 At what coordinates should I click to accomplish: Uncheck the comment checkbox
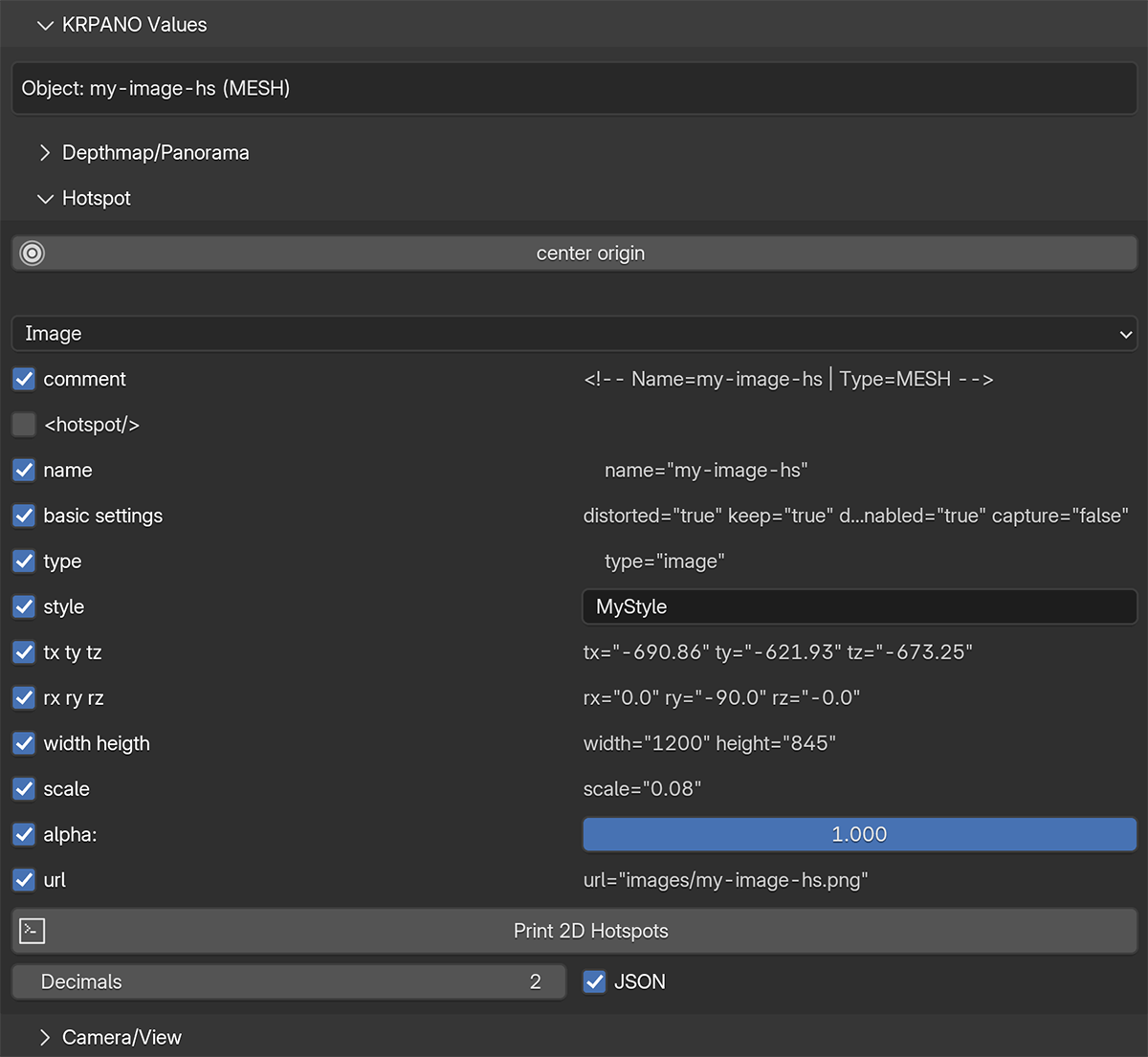(25, 379)
